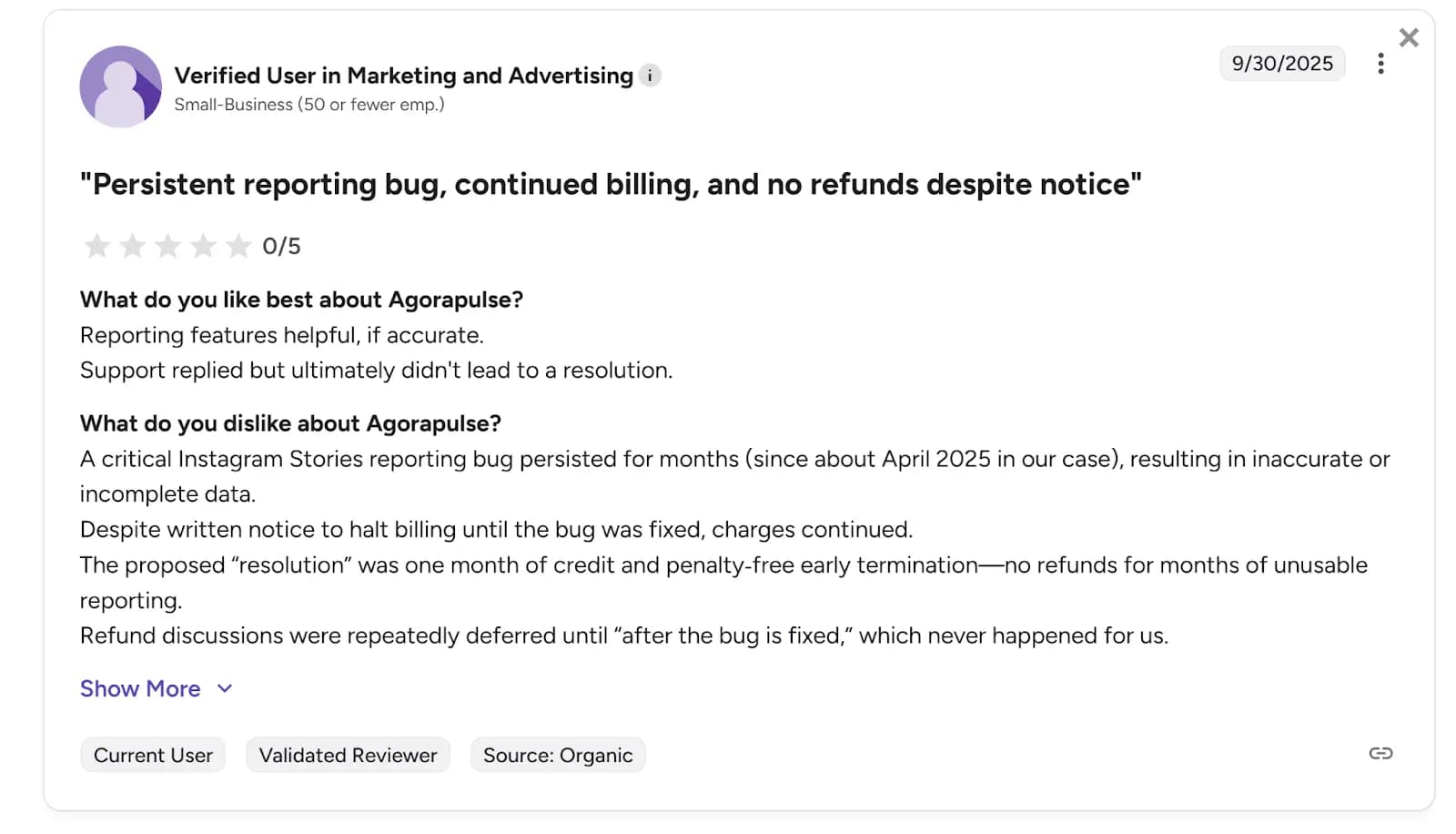Click the Verified User reviewer name
Image resolution: width=1456 pixels, height=834 pixels.
pos(403,76)
